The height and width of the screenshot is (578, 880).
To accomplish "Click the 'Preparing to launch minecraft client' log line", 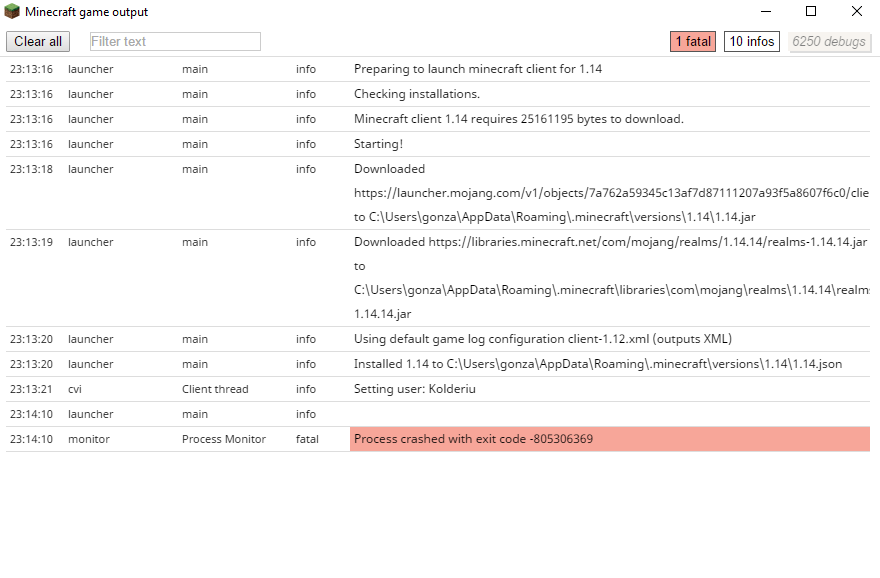I will [x=477, y=69].
